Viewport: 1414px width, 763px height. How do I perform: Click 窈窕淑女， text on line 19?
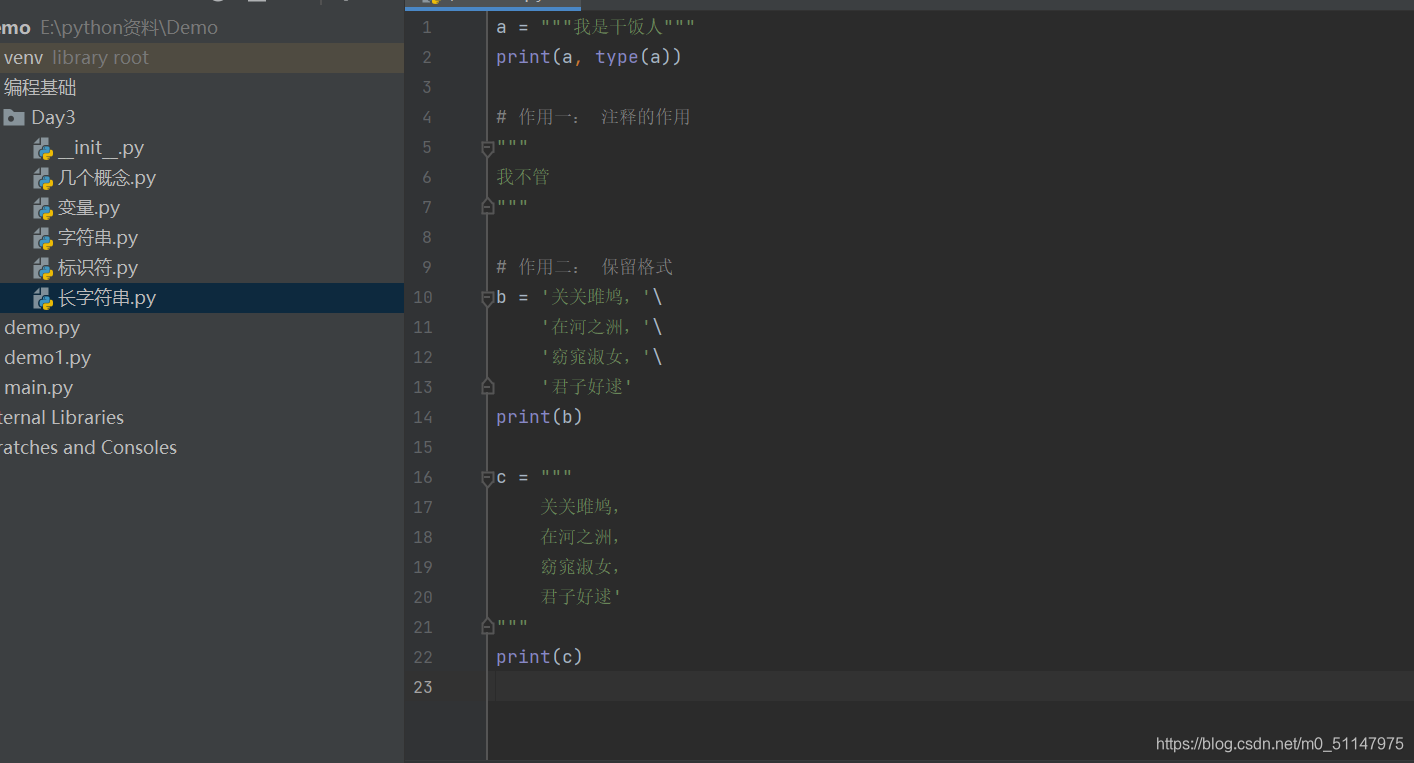[x=581, y=568]
